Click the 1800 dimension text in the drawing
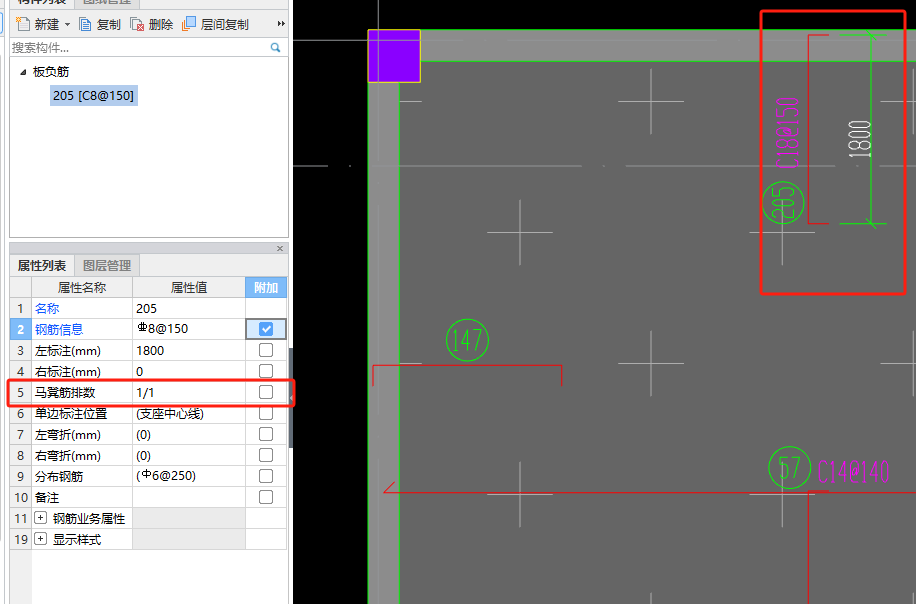Image resolution: width=916 pixels, height=604 pixels. pyautogui.click(x=859, y=139)
